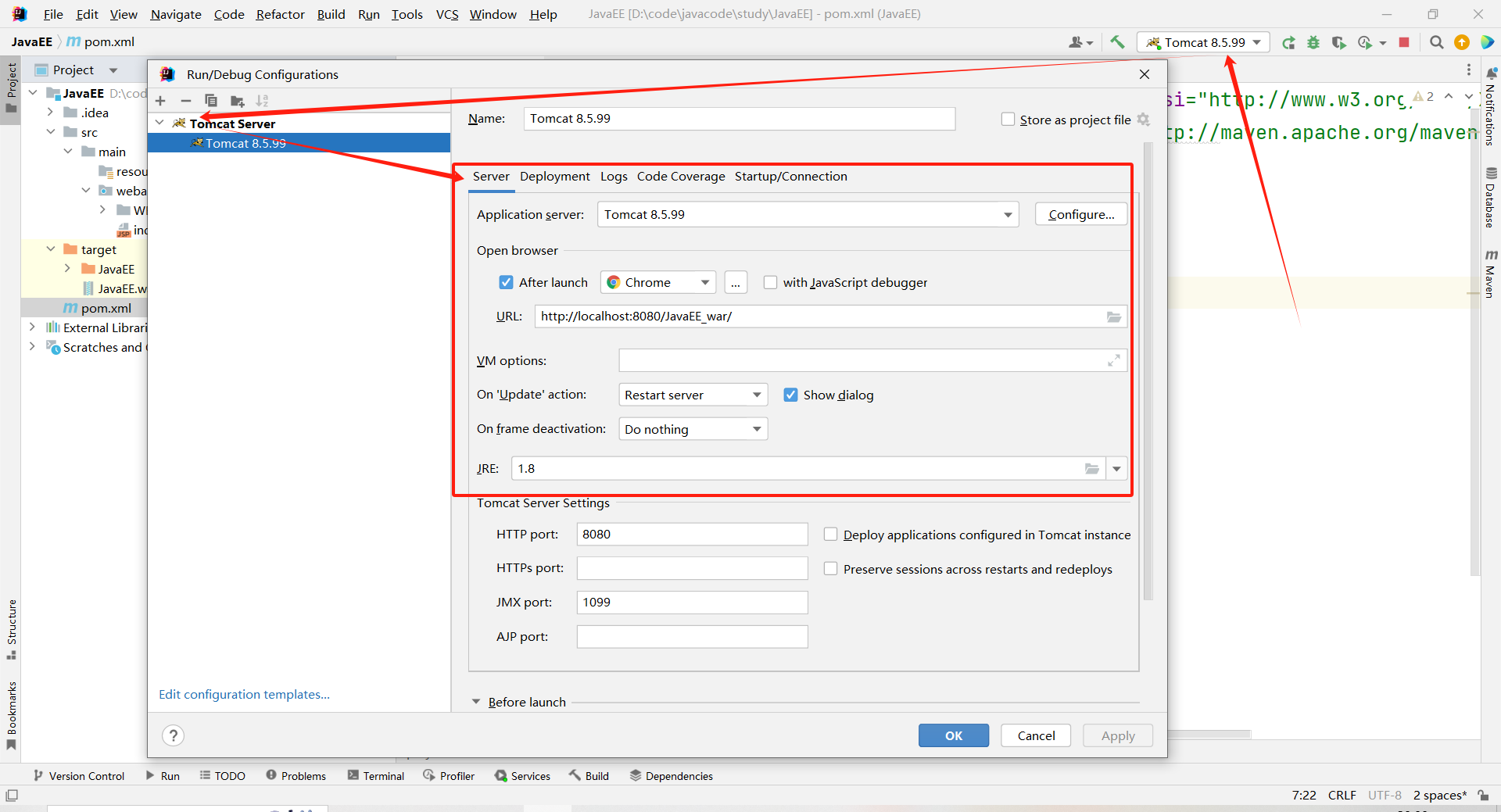This screenshot has height=812, width=1501.
Task: Click the colorful JetBrains Space icon
Action: [1487, 42]
